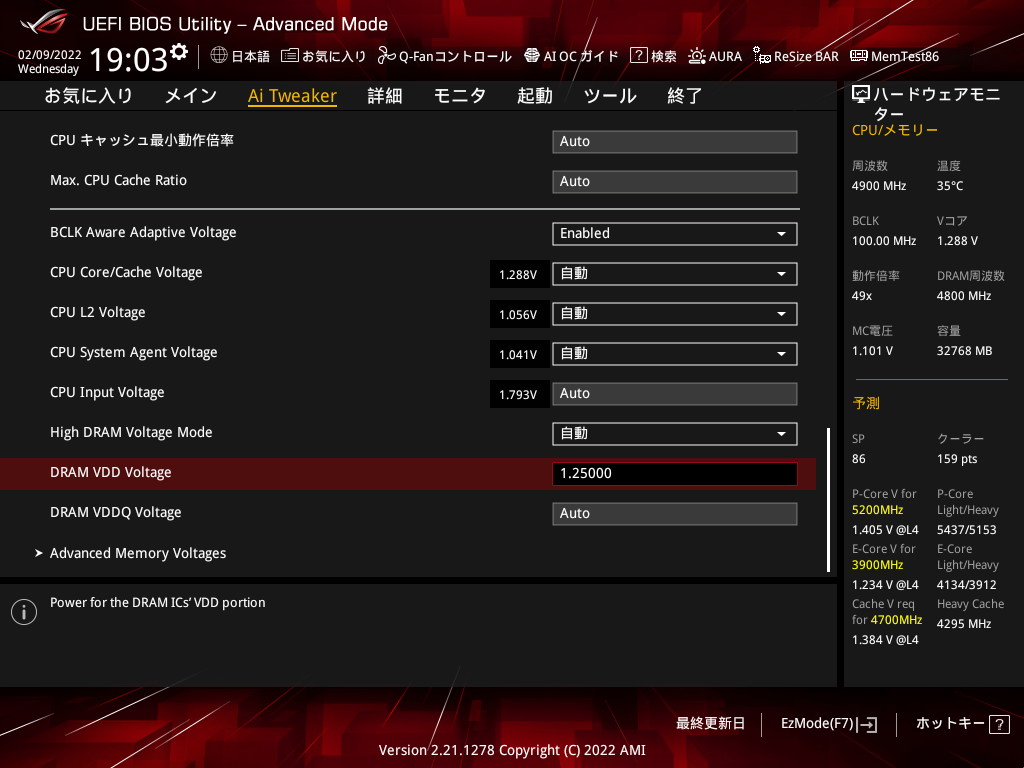1024x768 pixels.
Task: Click the vertical settings scrollbar
Action: pos(828,500)
